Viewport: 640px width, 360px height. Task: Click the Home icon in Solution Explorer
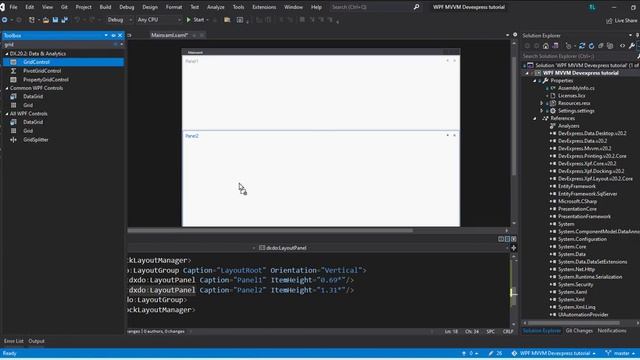[x=546, y=46]
